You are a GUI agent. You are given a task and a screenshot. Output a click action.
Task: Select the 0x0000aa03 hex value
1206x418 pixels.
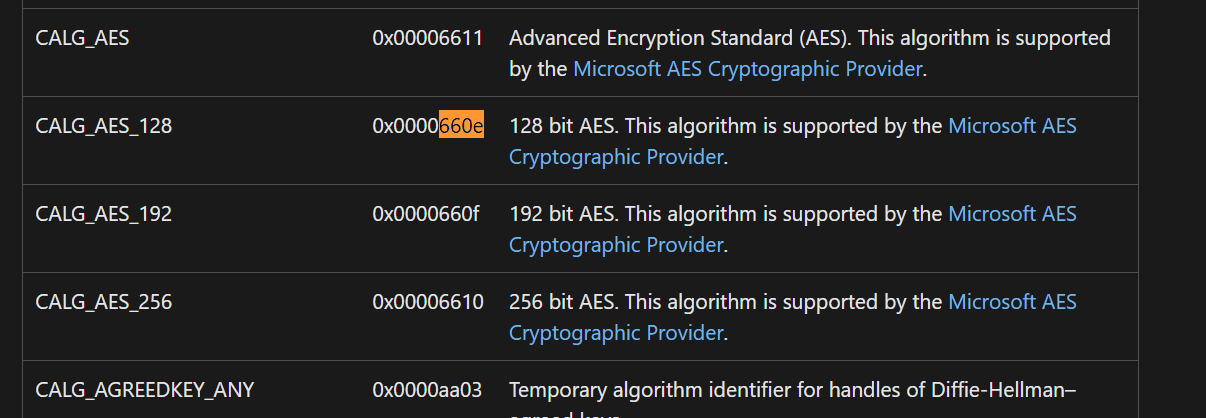click(x=427, y=390)
